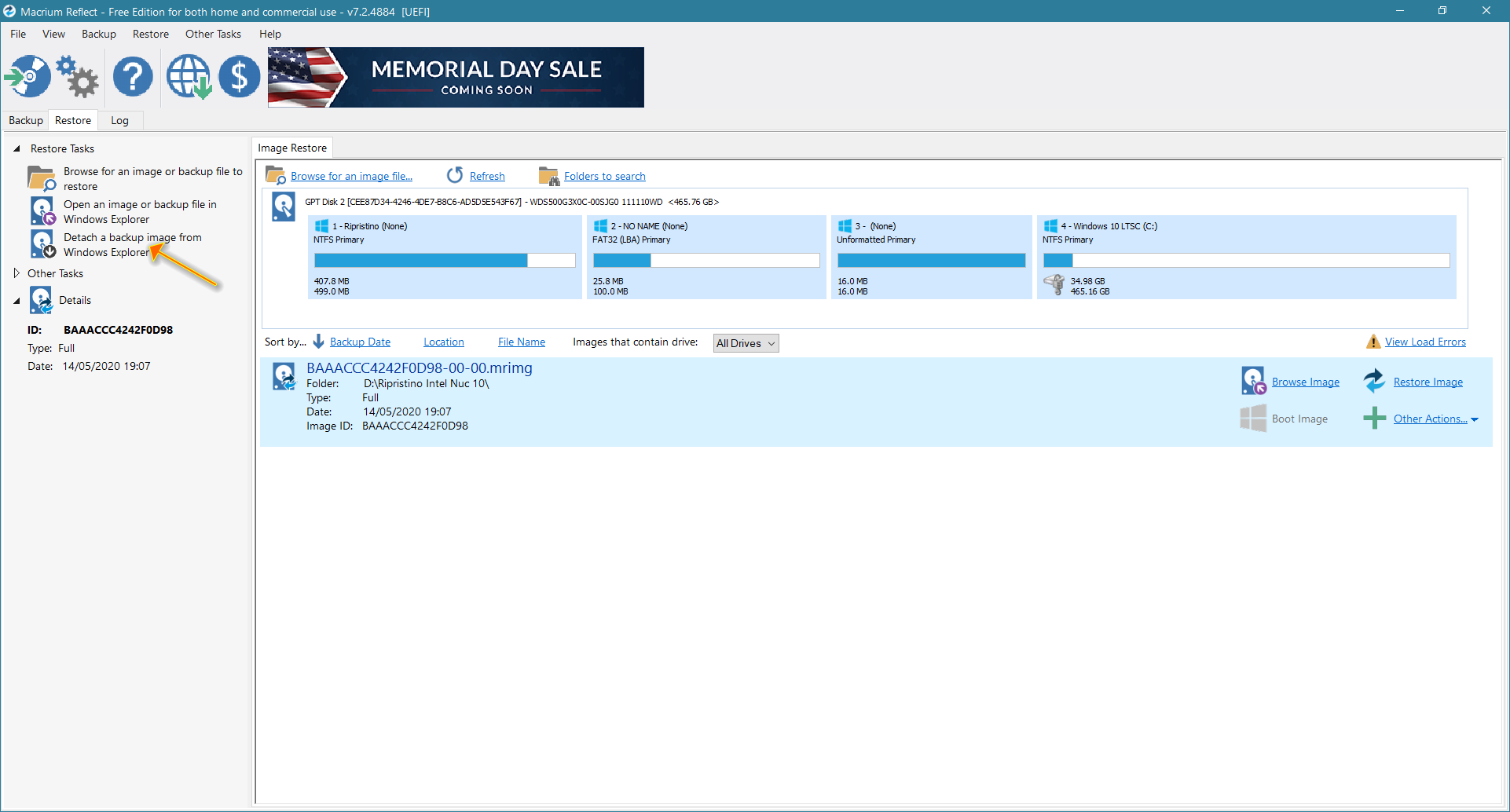Click the warning triangle beside View Load Errors

(x=1373, y=342)
